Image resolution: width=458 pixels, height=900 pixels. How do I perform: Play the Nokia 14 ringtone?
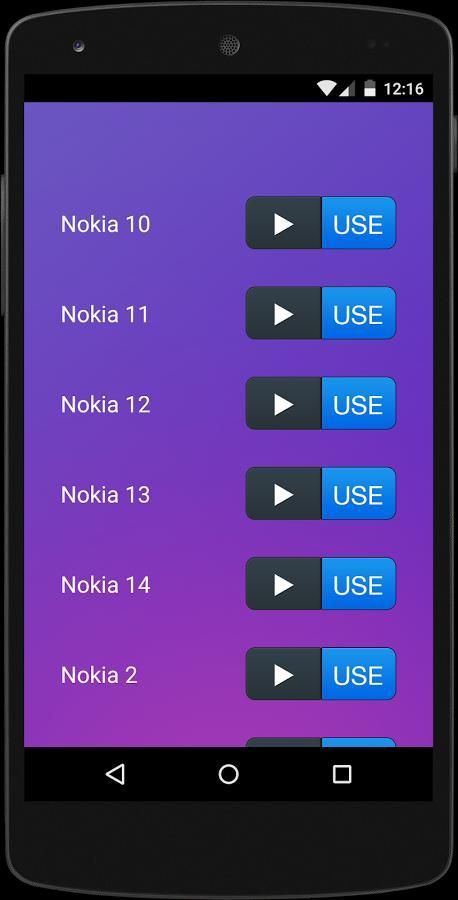(284, 583)
